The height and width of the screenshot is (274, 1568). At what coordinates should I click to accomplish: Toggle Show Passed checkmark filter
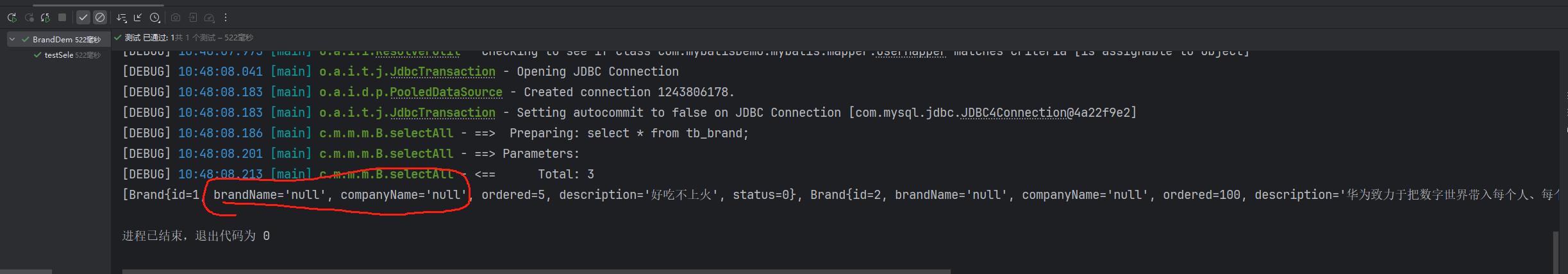click(83, 17)
